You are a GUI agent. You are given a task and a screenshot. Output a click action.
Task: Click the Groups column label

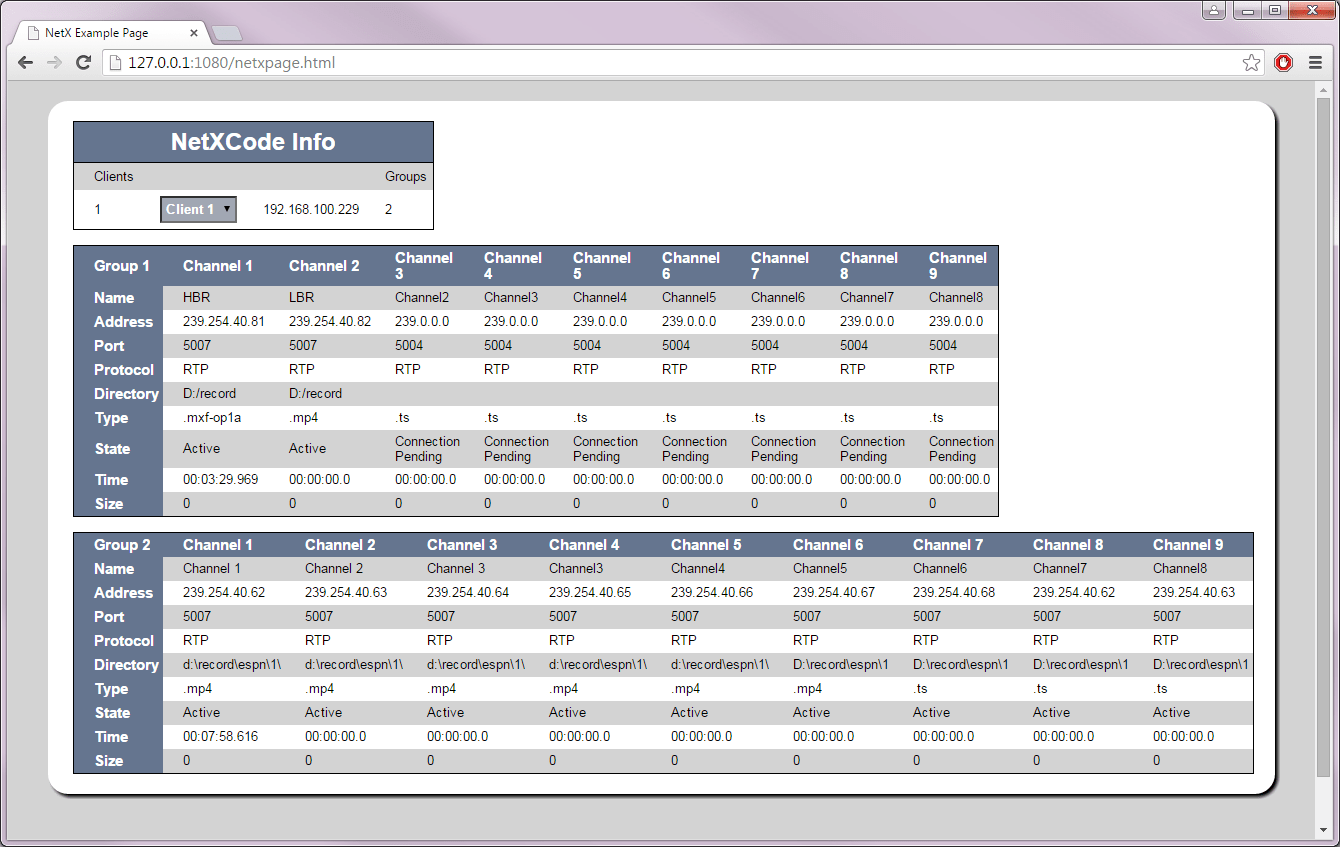pos(405,176)
